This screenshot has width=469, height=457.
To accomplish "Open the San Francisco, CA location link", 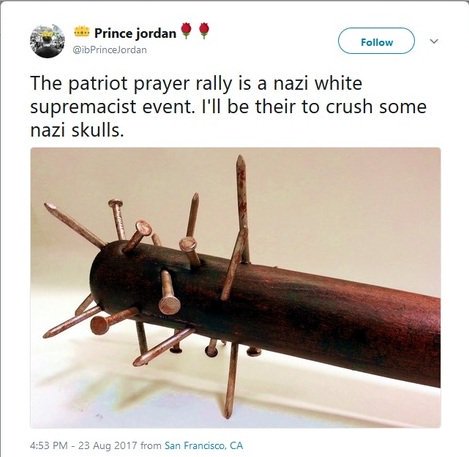I will click(204, 445).
